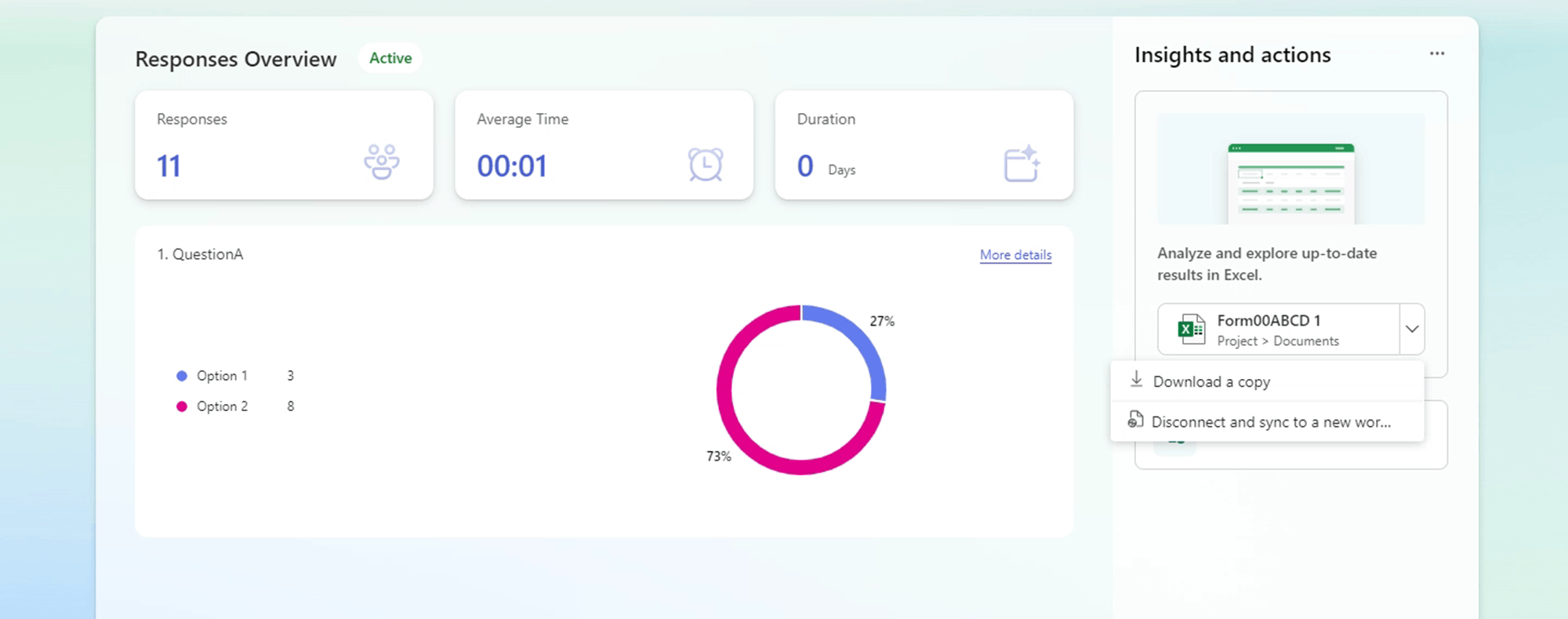Click the 73% chart label
Screen dimensions: 1568x619
(719, 456)
